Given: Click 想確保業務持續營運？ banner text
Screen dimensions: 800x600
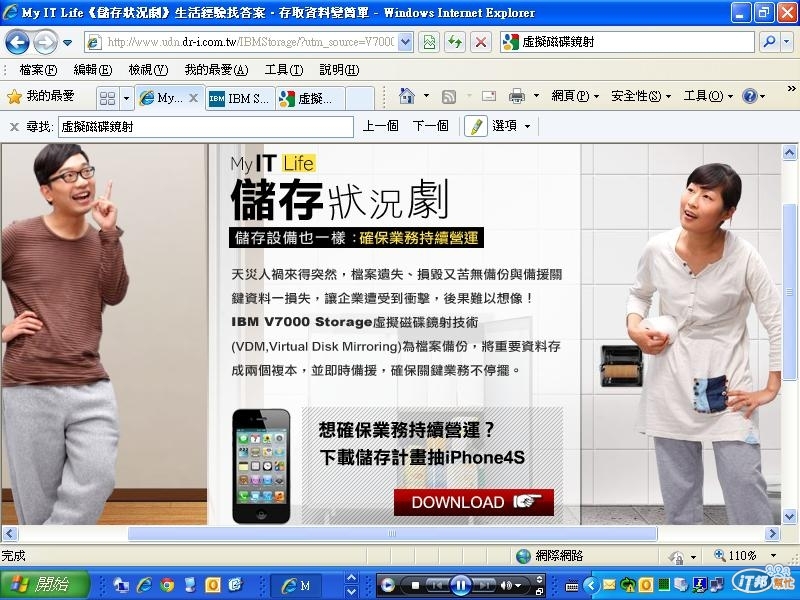Looking at the screenshot, I should tap(407, 430).
